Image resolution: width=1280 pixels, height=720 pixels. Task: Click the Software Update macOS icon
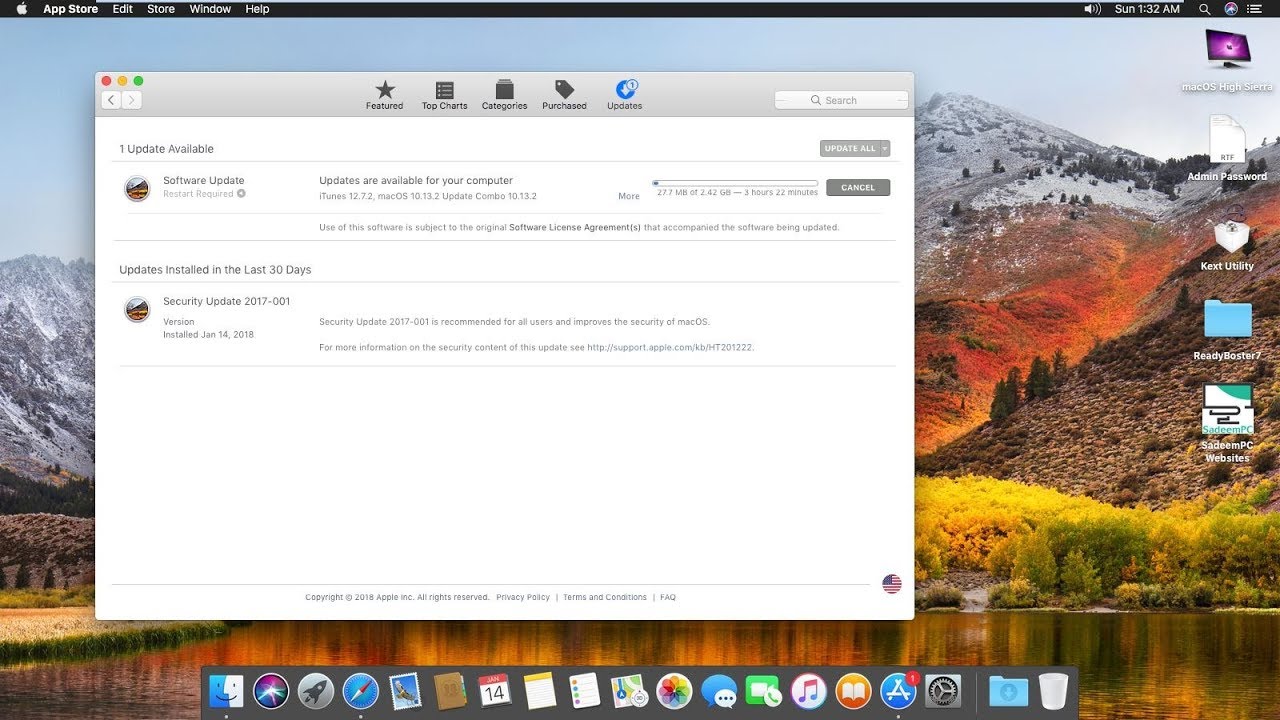pos(137,188)
